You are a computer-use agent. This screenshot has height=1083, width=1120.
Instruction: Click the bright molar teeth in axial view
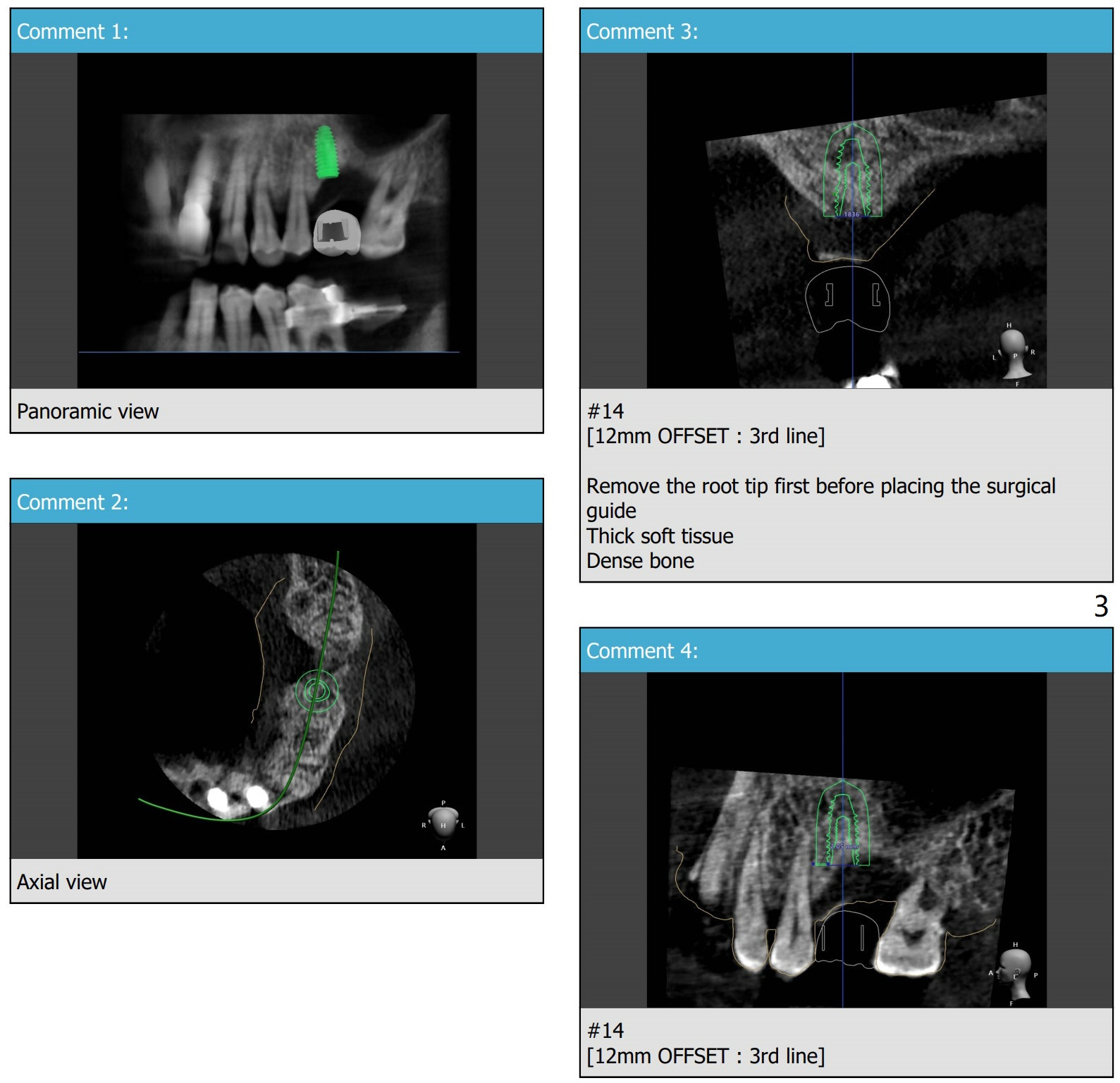click(237, 798)
